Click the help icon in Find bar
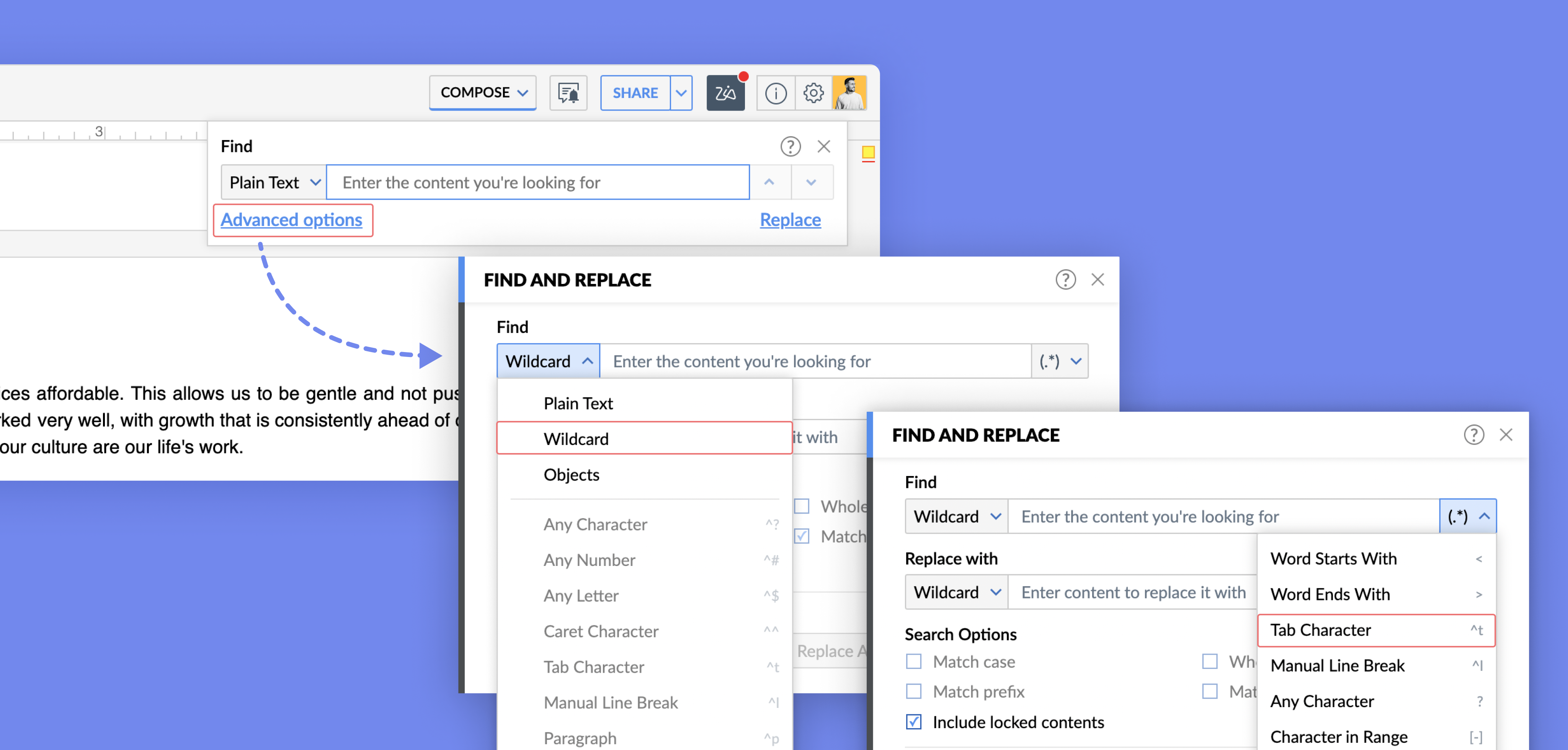1568x750 pixels. (x=790, y=147)
